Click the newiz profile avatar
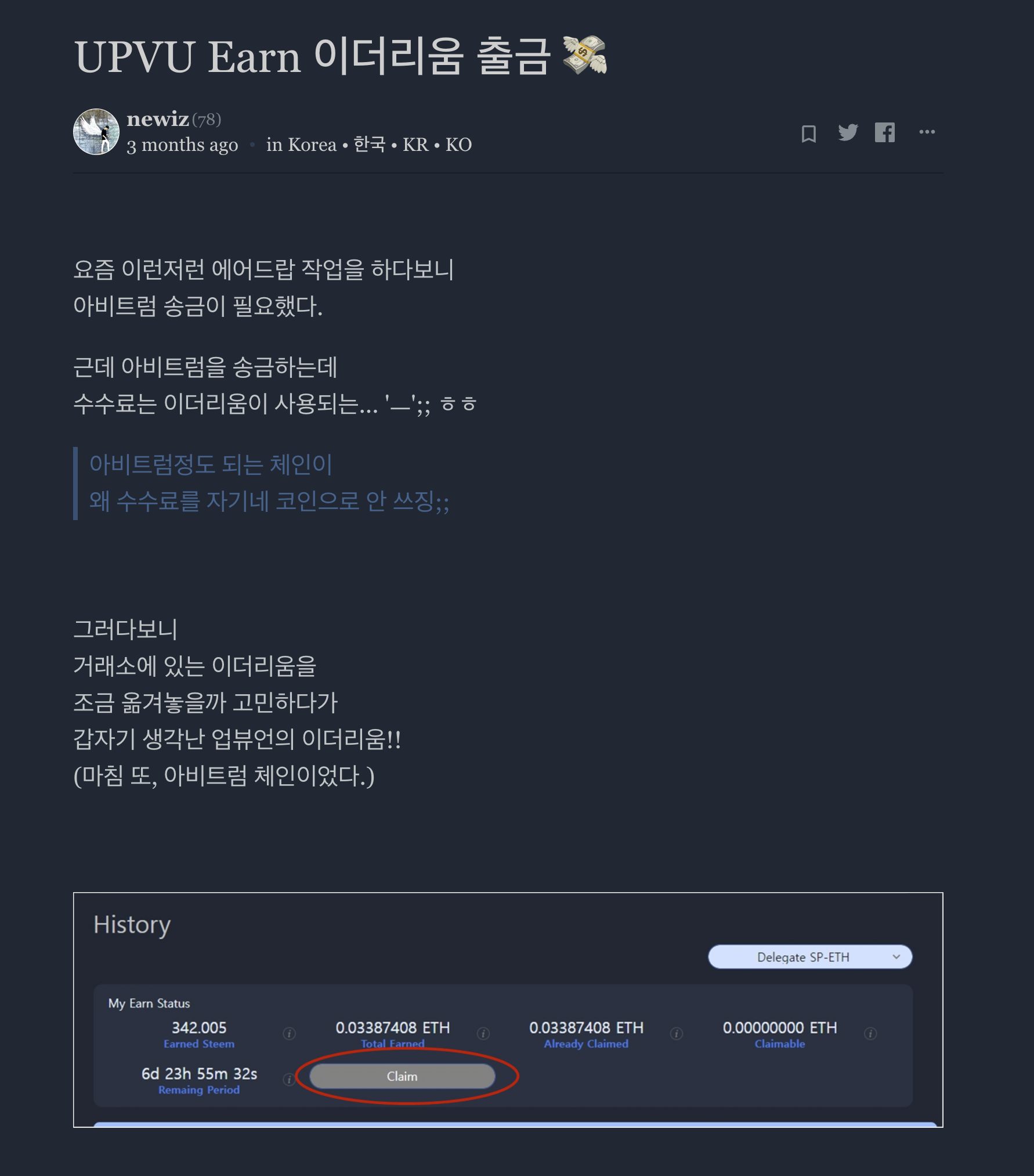The image size is (1034, 1176). (x=96, y=132)
